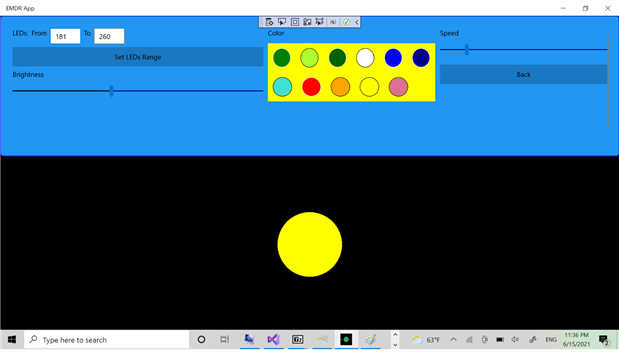
Task: Click the Brightness label
Action: click(28, 75)
